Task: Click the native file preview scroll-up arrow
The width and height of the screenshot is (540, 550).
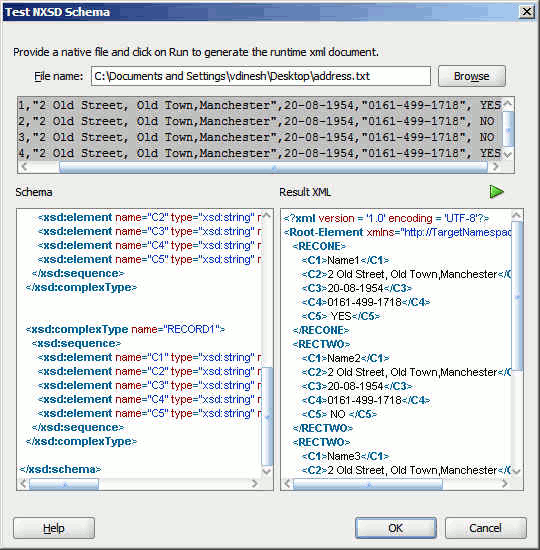Action: (508, 104)
